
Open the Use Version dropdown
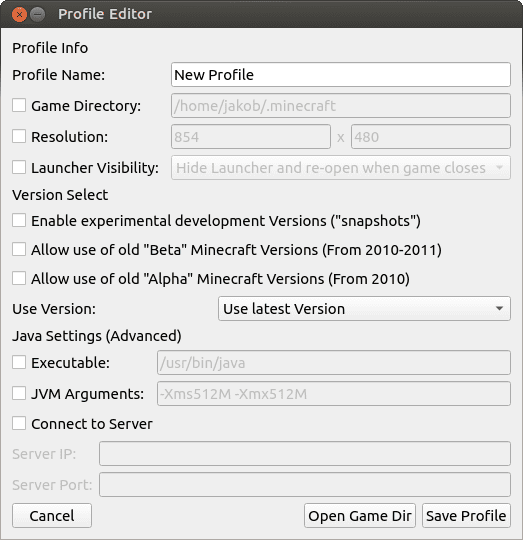click(x=364, y=309)
